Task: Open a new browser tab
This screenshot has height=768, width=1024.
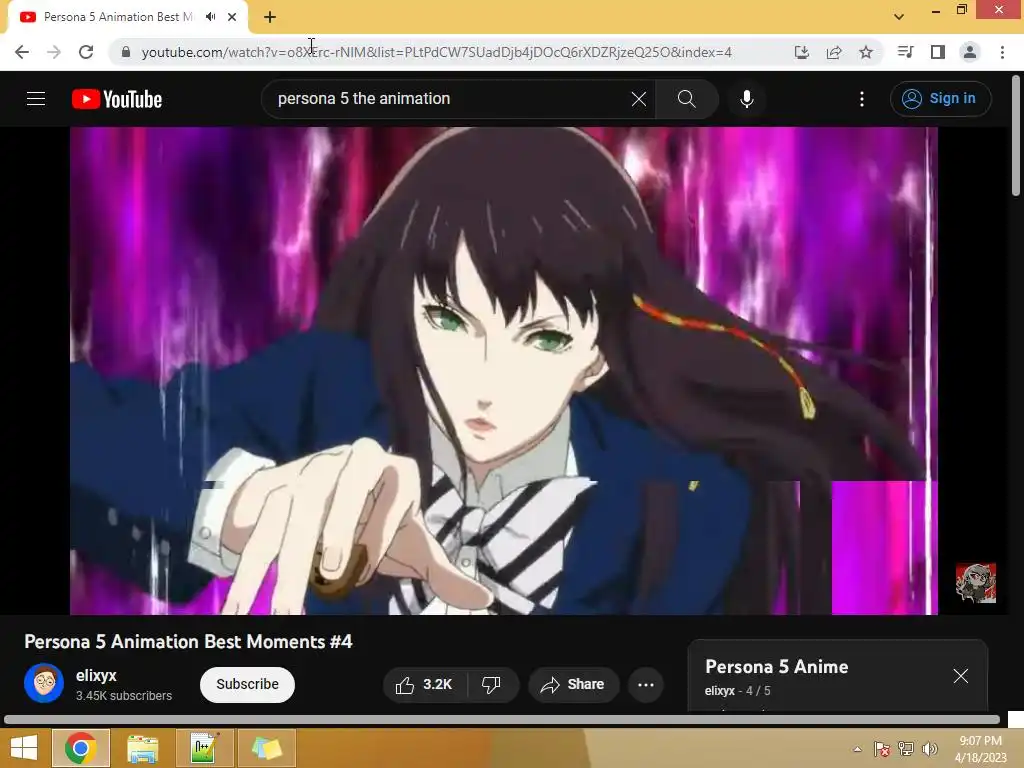Action: click(270, 18)
